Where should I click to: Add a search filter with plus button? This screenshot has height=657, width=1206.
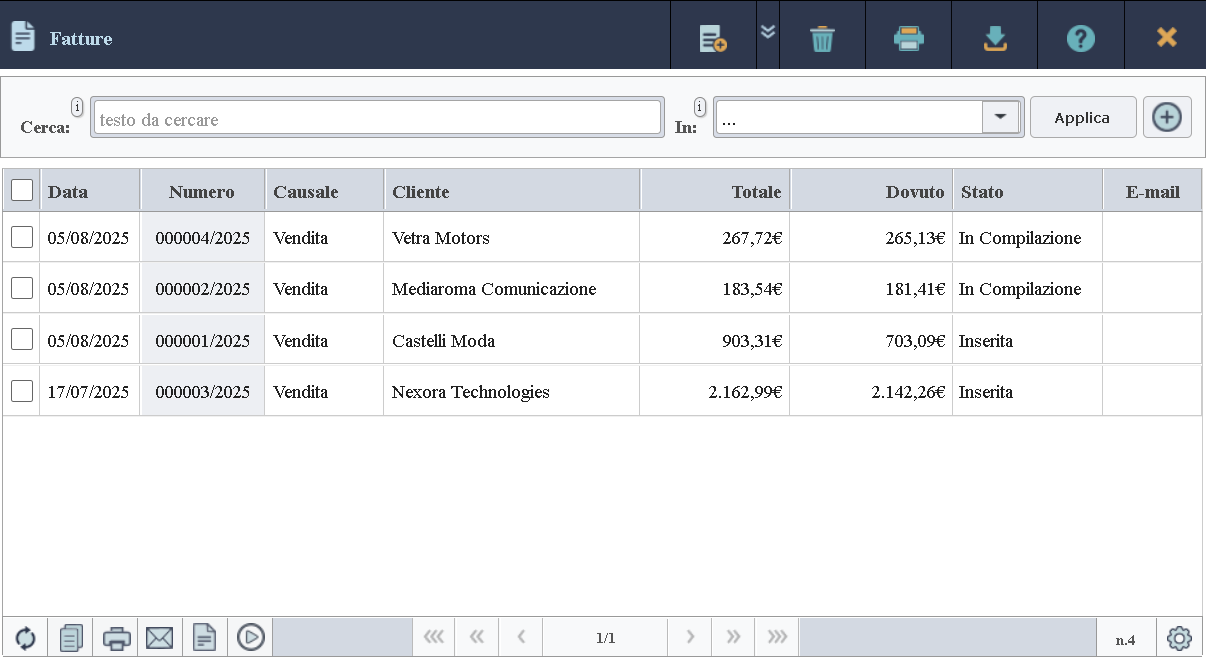(1166, 117)
